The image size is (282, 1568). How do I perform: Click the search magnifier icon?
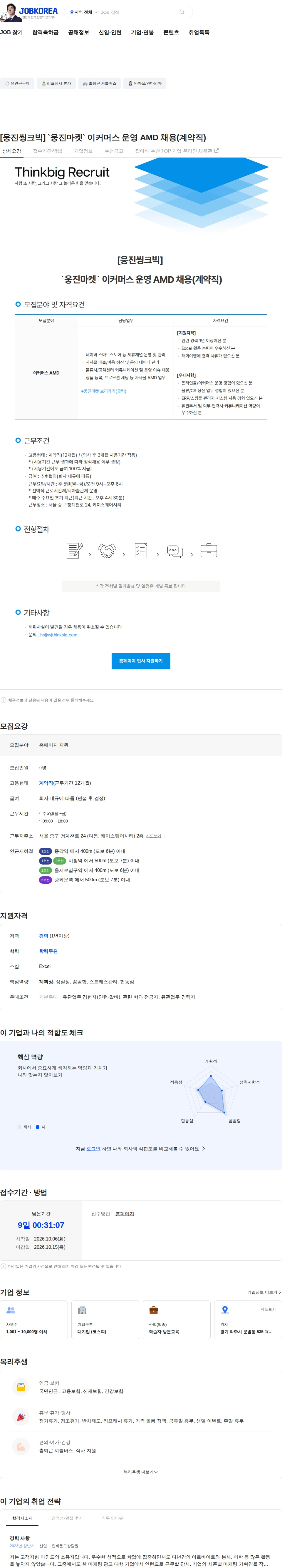pyautogui.click(x=182, y=12)
